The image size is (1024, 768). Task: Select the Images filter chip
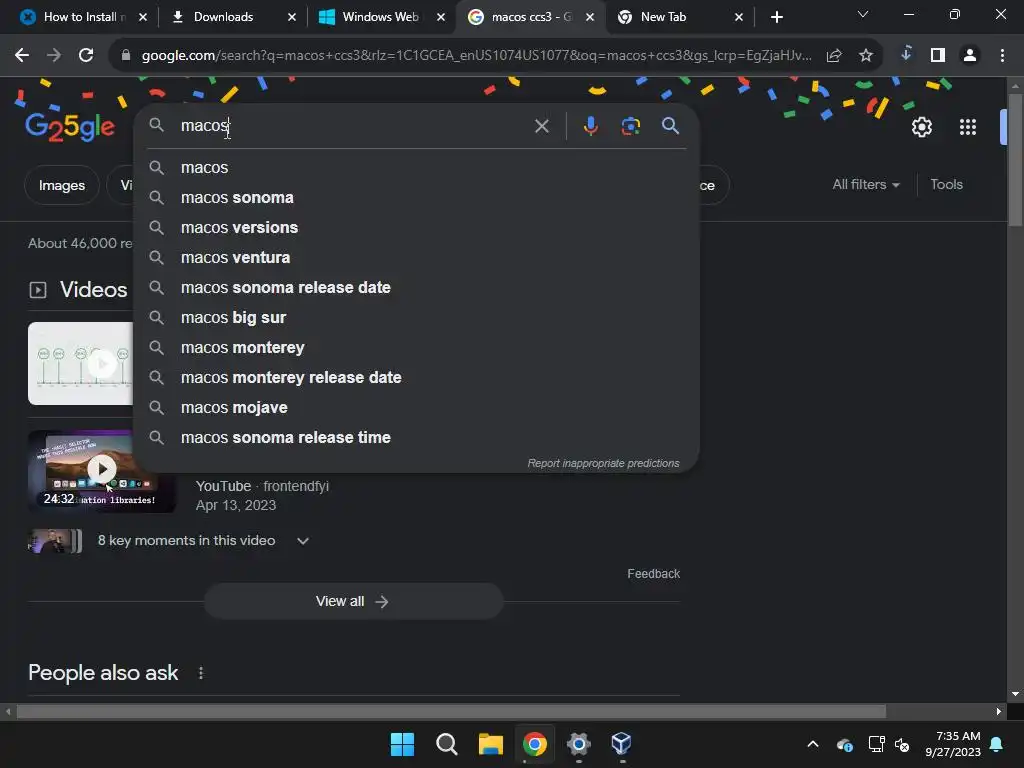click(61, 185)
